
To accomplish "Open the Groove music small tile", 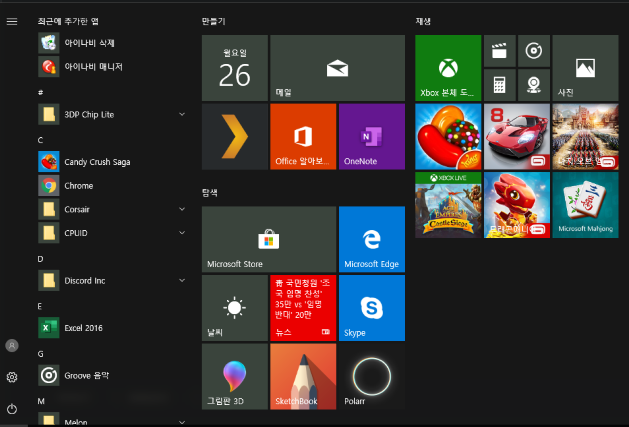I will [x=534, y=51].
